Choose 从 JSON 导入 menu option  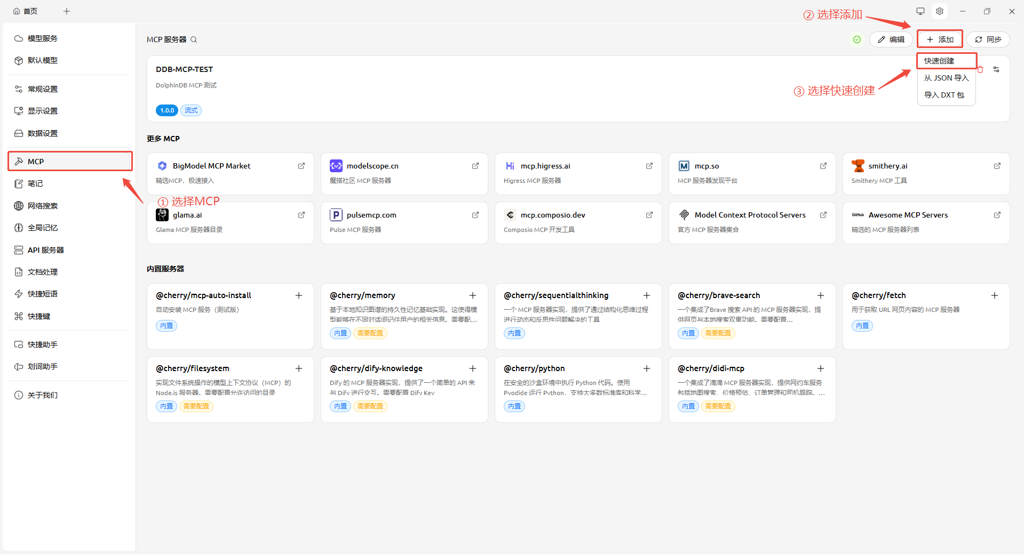point(945,78)
